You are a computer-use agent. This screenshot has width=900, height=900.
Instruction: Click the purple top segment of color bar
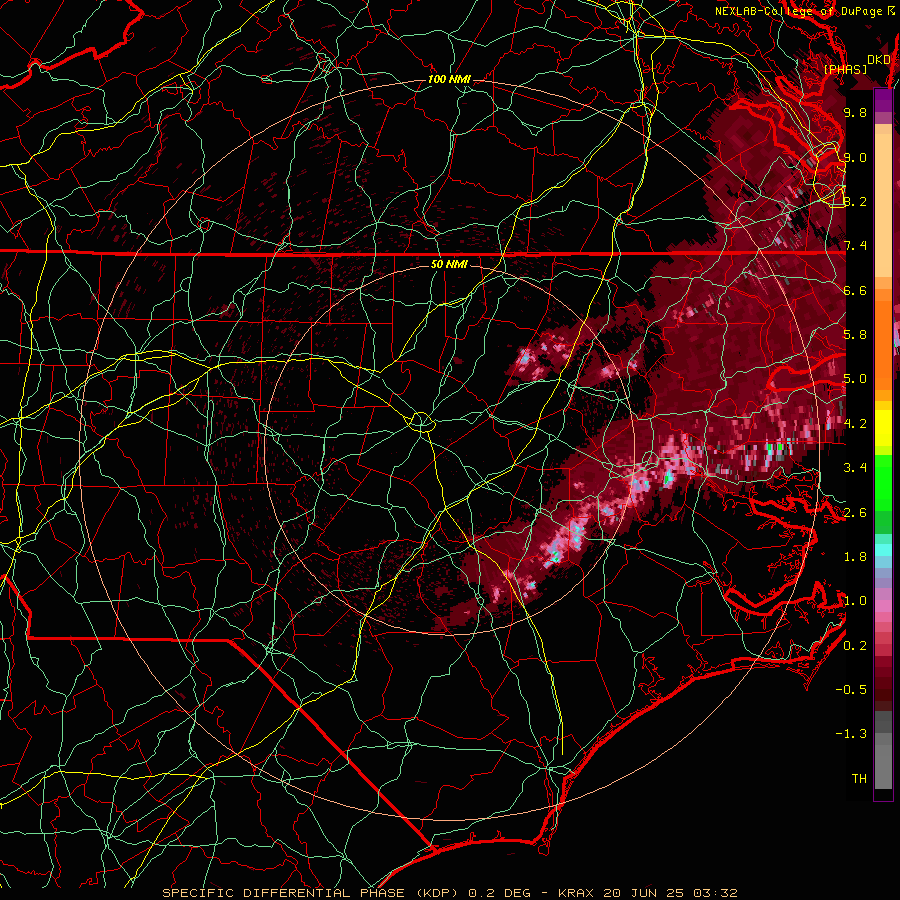point(883,100)
